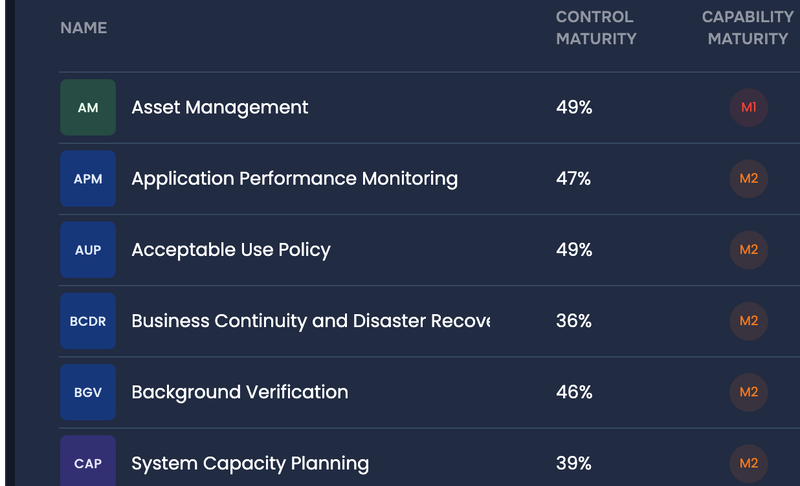Click the AM Asset Management icon badge
Image resolution: width=800 pixels, height=486 pixels.
(x=88, y=108)
